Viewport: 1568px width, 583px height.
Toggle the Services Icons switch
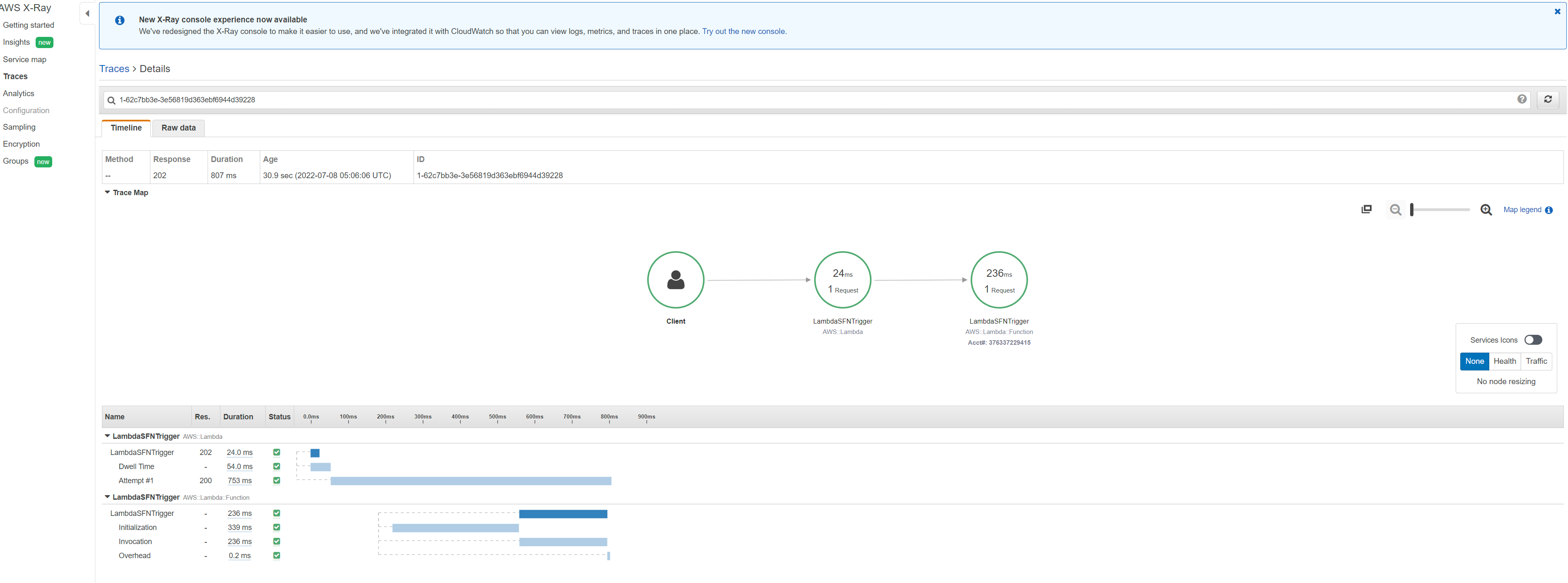click(1533, 340)
